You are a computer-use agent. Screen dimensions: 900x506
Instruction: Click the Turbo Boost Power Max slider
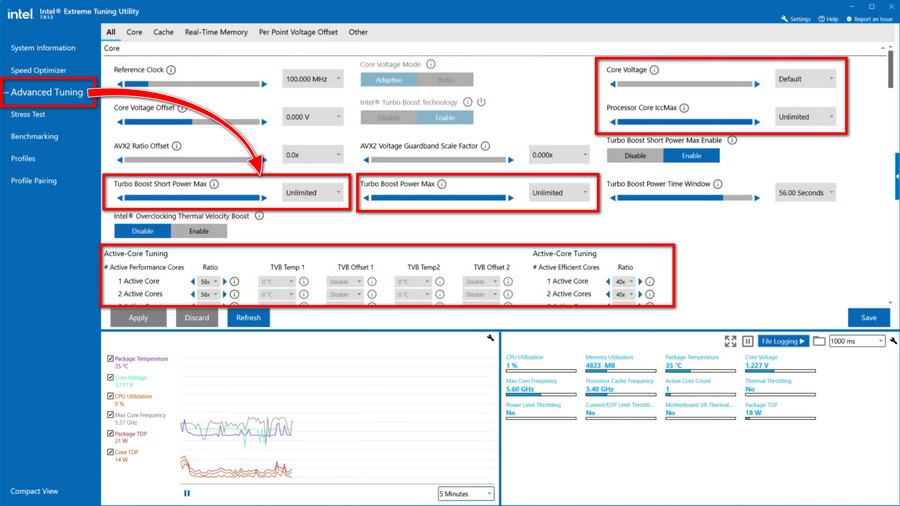pyautogui.click(x=439, y=198)
